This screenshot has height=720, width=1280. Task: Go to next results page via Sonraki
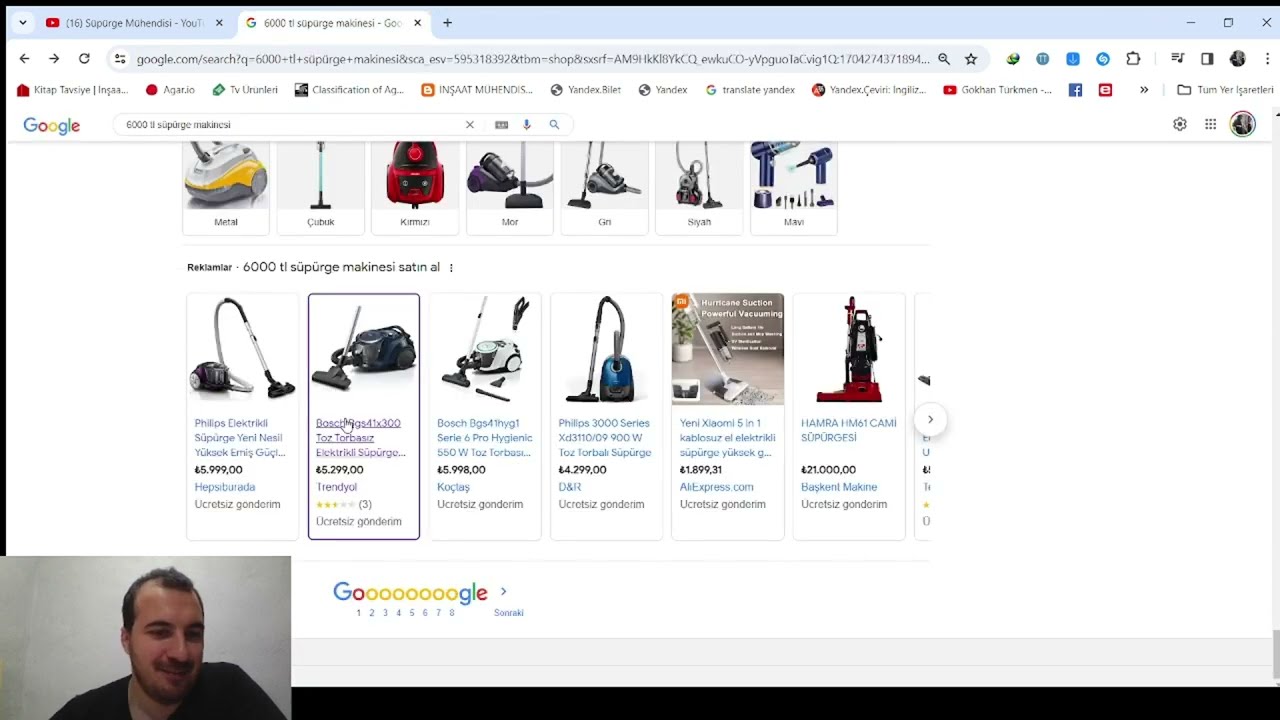(x=508, y=613)
